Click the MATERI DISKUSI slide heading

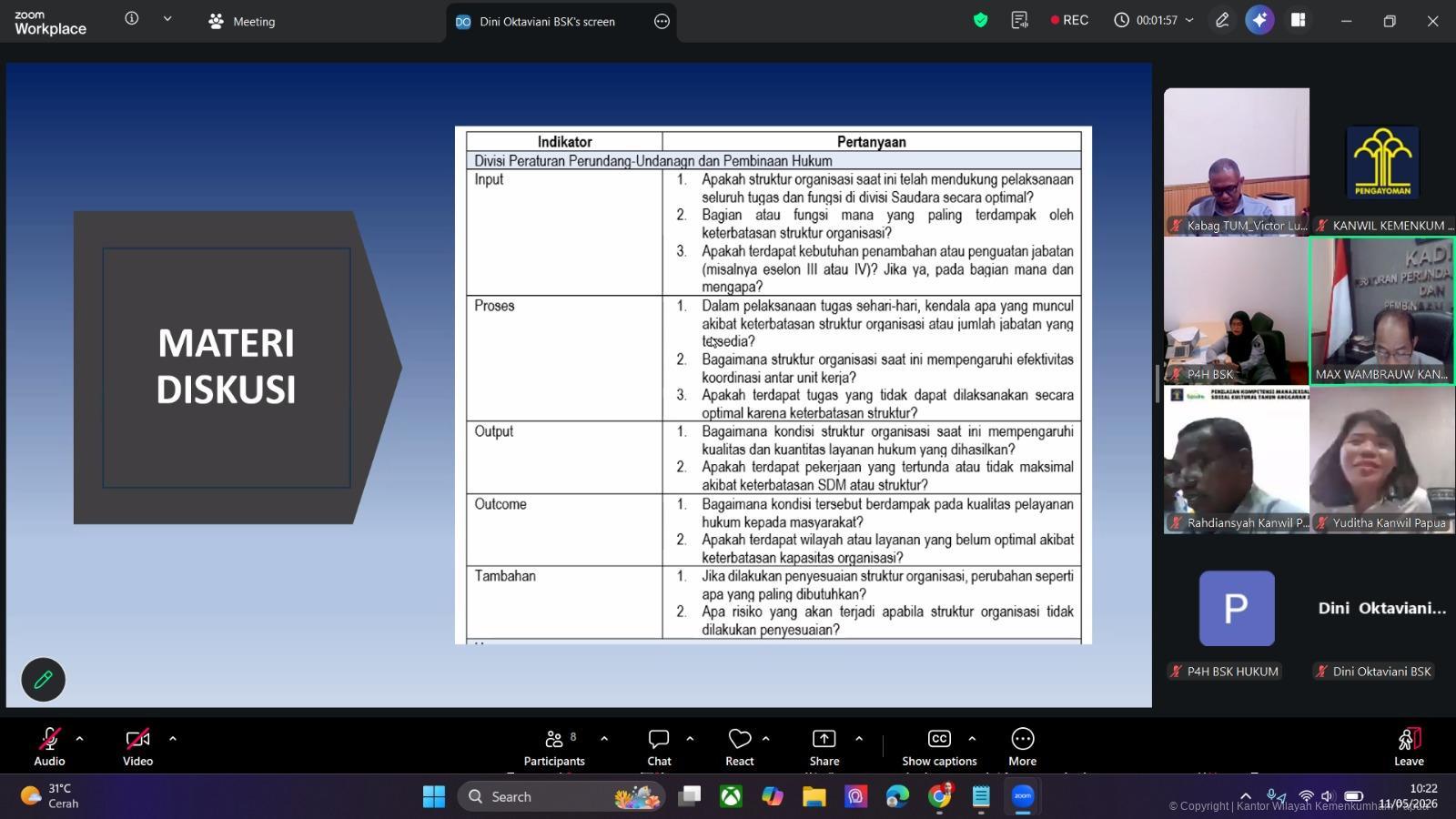coord(226,366)
